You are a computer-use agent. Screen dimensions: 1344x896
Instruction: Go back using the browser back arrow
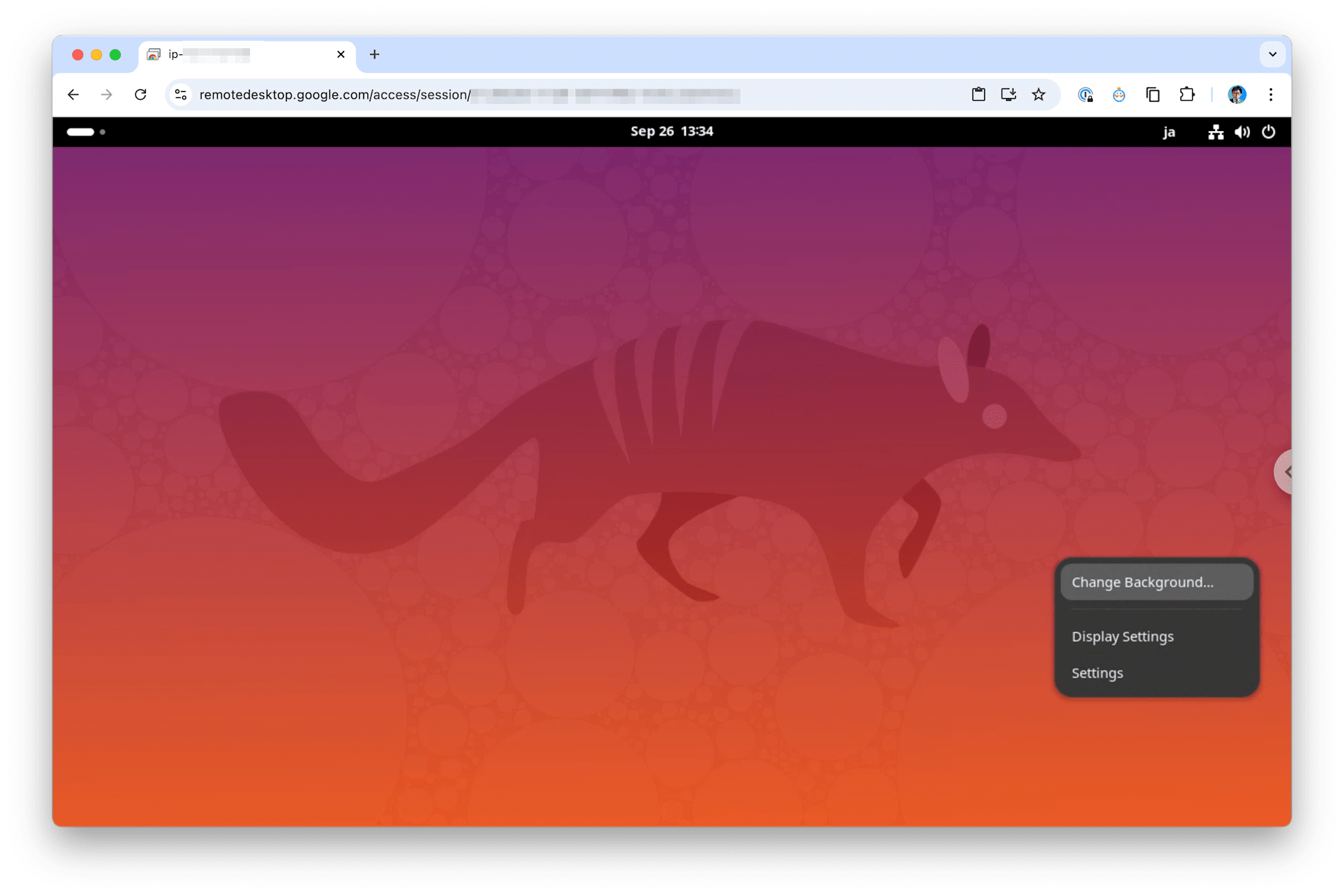click(x=73, y=95)
